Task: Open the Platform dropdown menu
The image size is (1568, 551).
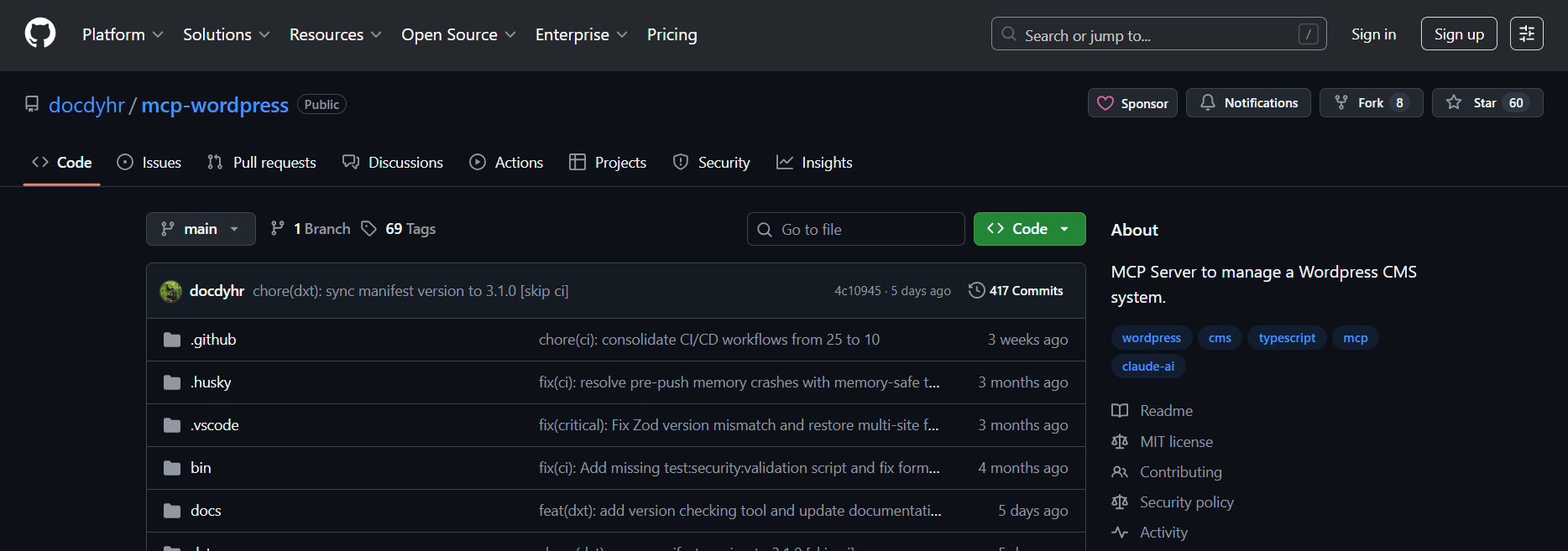Action: click(123, 34)
